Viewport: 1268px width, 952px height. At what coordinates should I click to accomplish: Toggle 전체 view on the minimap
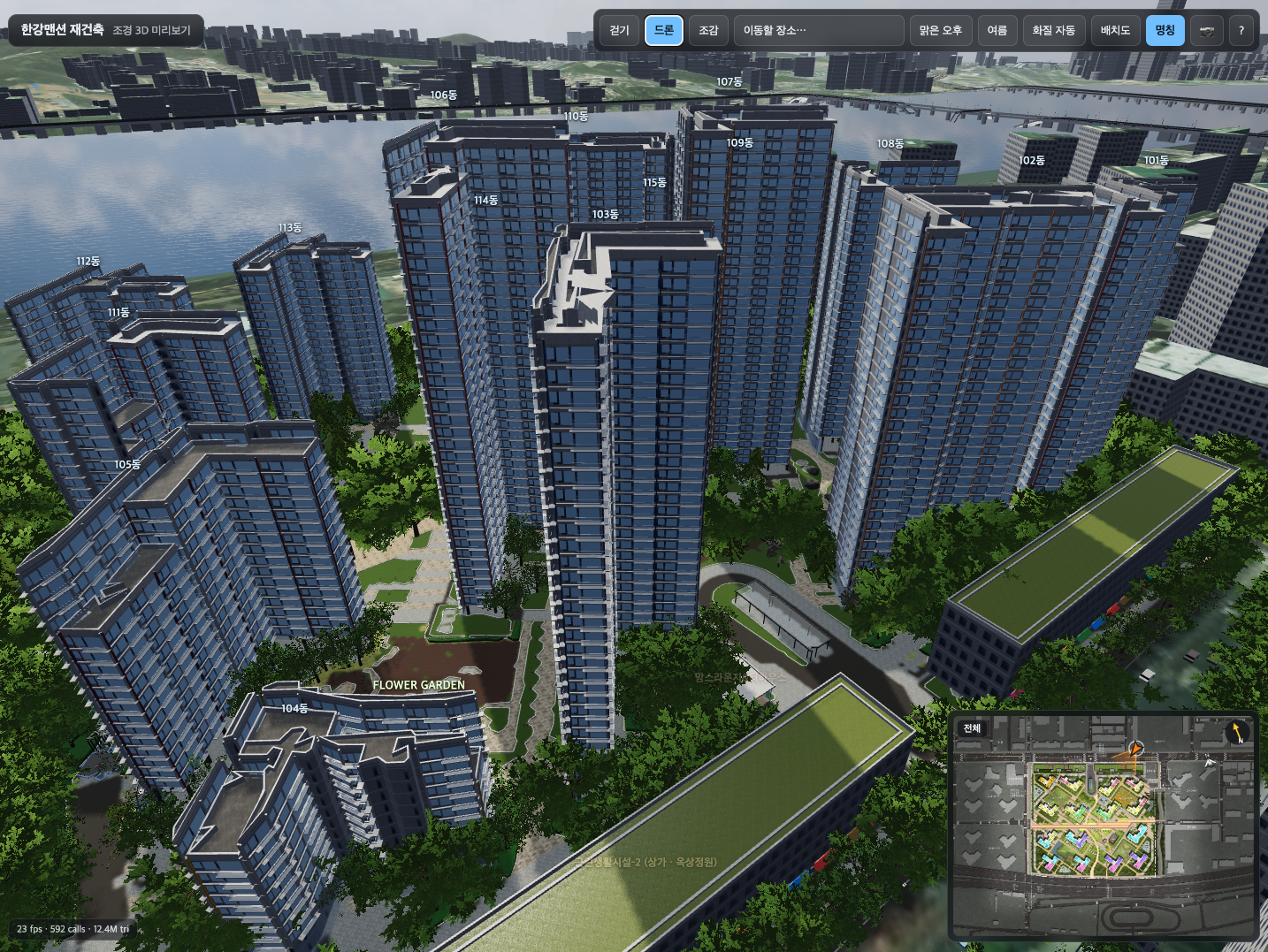tap(973, 728)
